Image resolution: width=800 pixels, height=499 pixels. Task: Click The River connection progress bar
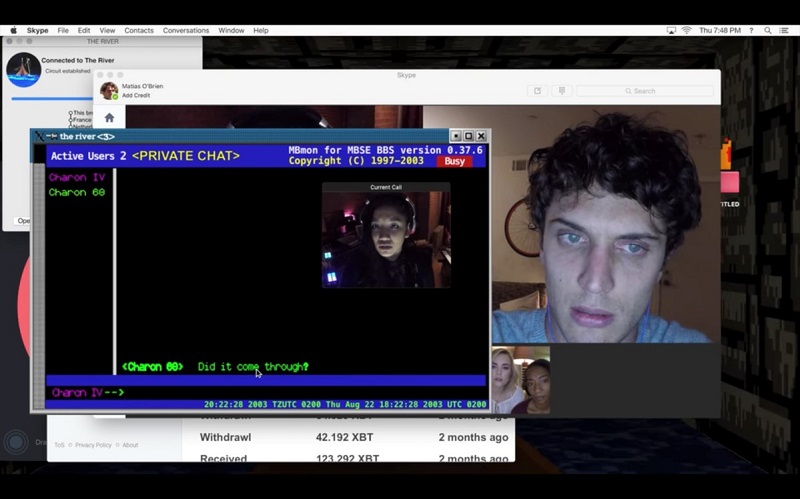[x=52, y=98]
